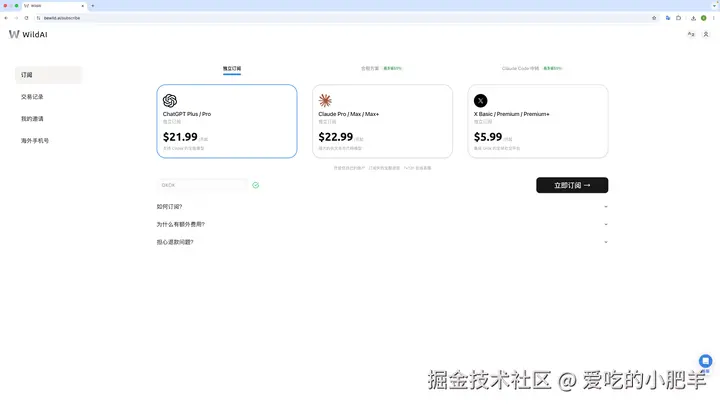The height and width of the screenshot is (405, 720).
Task: Click the browser address bar URL
Action: point(62,18)
